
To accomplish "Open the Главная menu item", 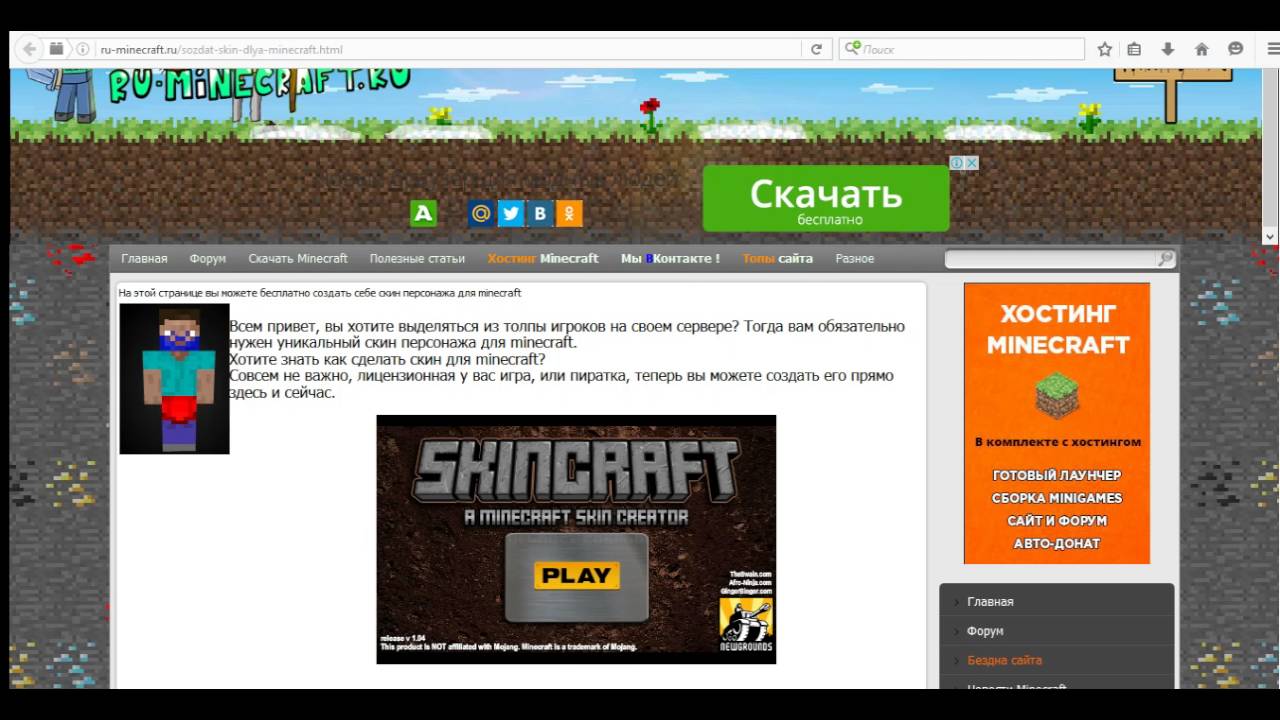I will 144,259.
